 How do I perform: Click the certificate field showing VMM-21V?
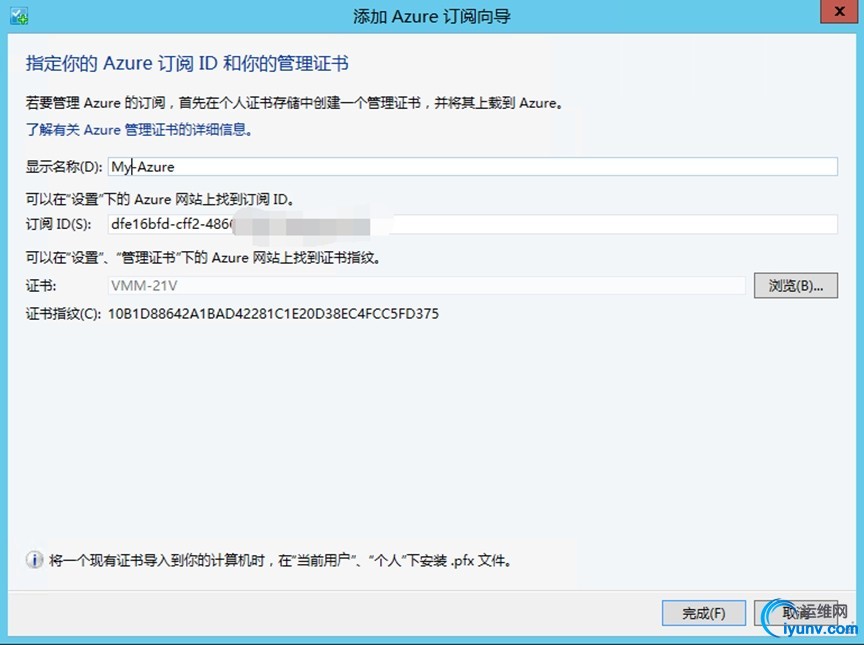(x=426, y=285)
